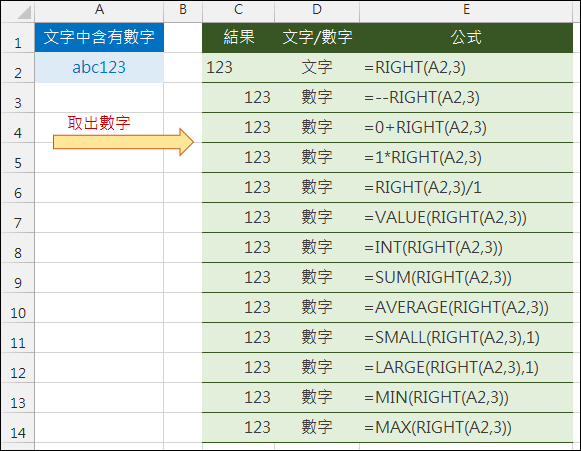Click the red '取出數字' text label
The image size is (581, 451).
99,123
